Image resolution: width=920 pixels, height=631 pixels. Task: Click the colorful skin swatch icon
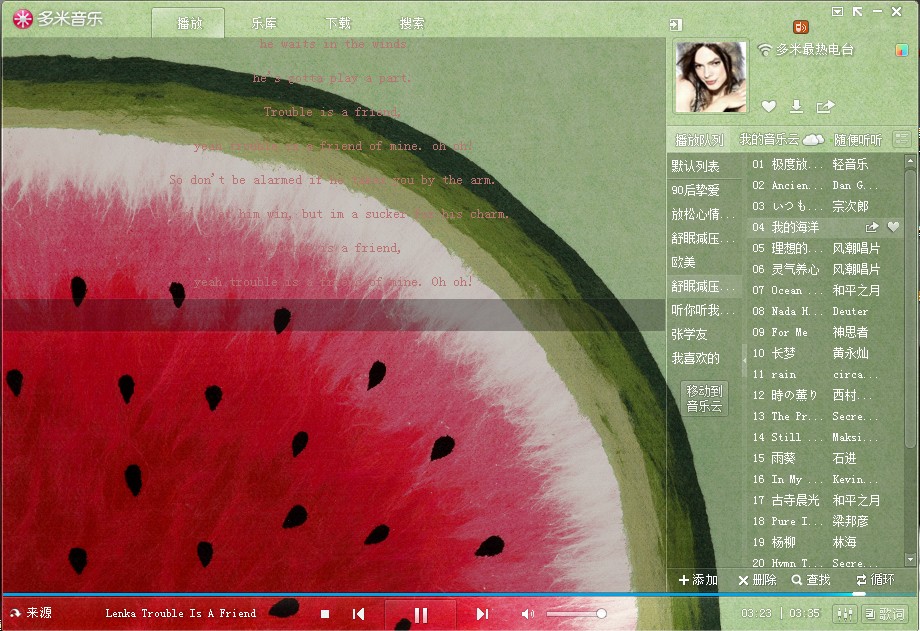(901, 50)
